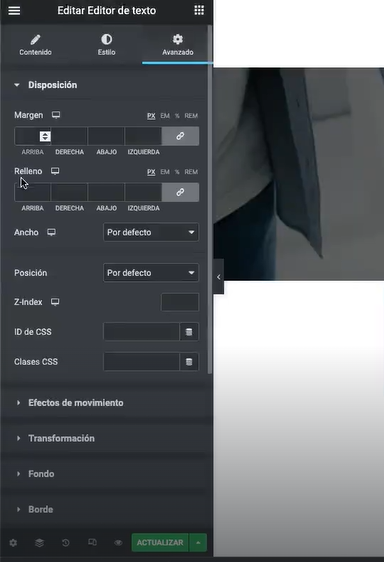Viewport: 384px width, 562px height.
Task: Switch to the Contenido tab
Action: point(35,45)
